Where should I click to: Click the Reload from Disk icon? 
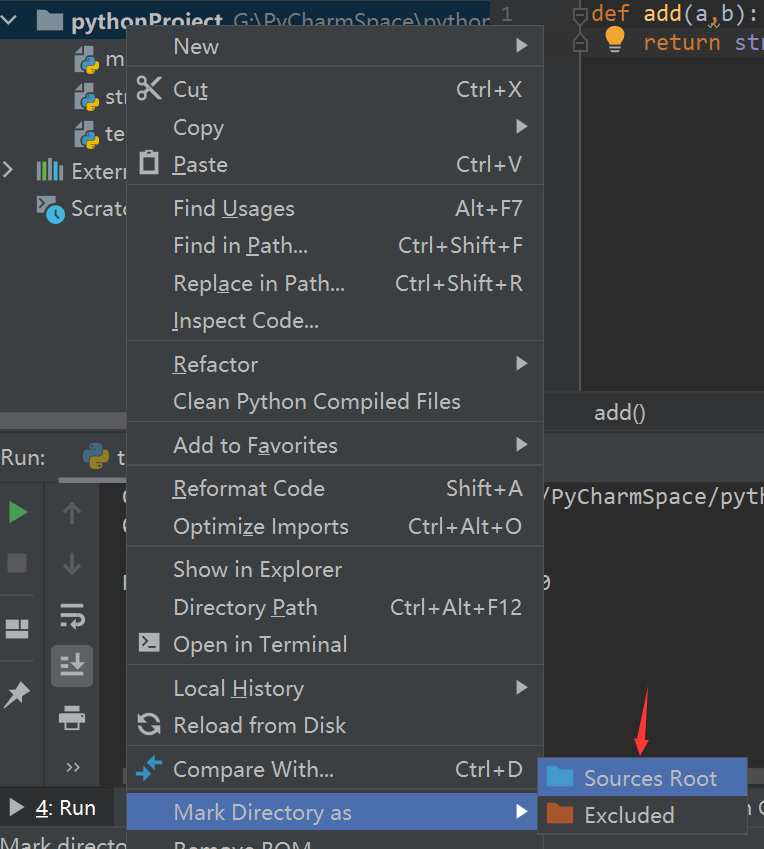(x=149, y=724)
